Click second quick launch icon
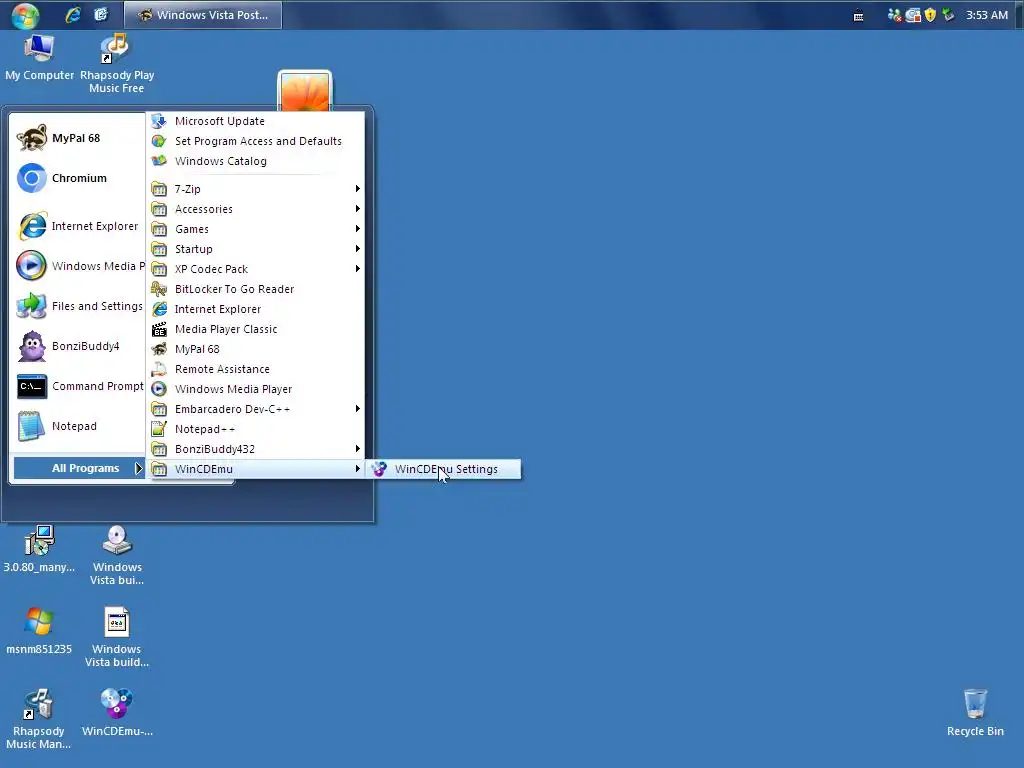1024x768 pixels. [101, 14]
